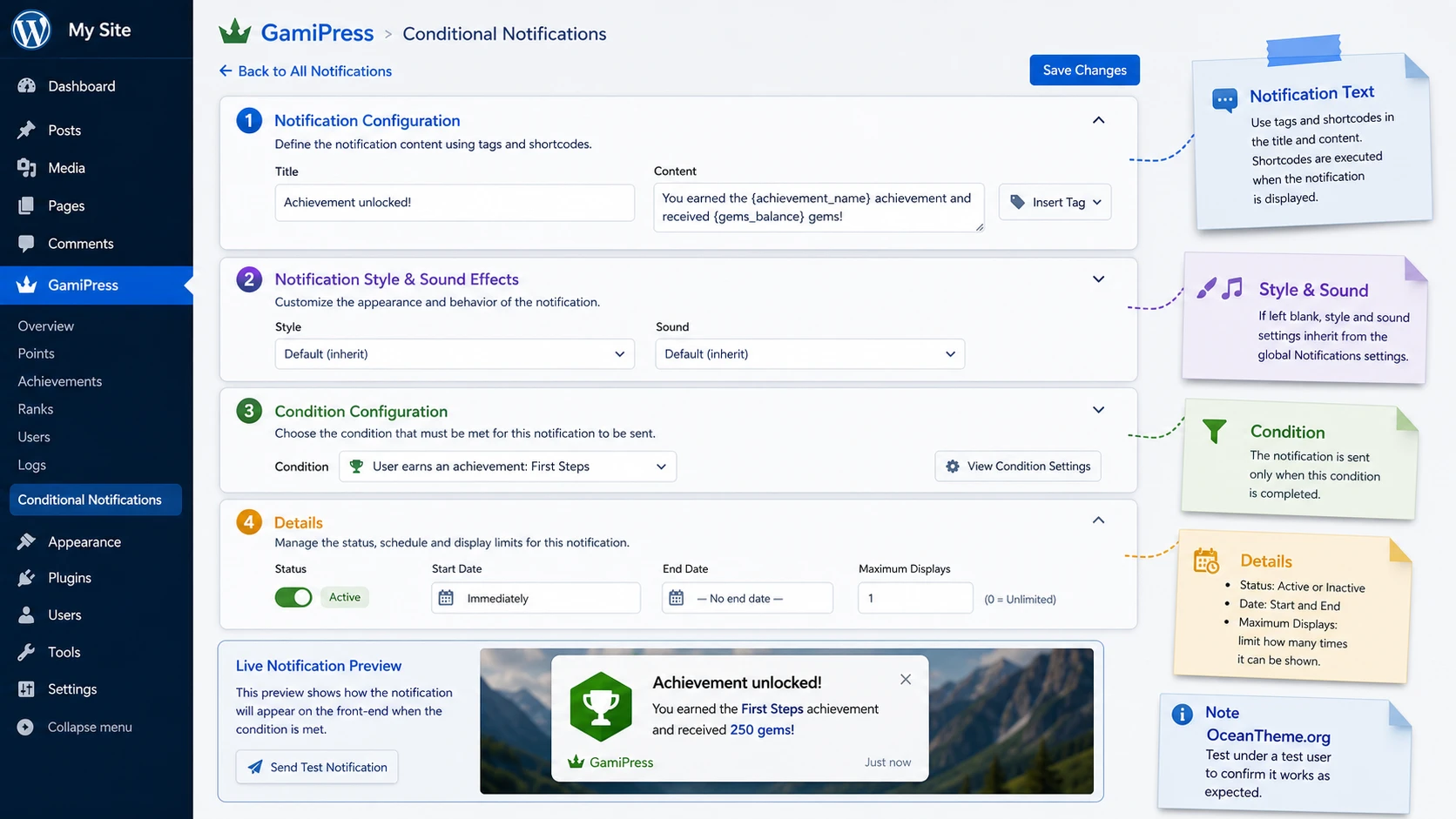Viewport: 1456px width, 819px height.
Task: Click the Plugins plug icon
Action: pos(26,578)
